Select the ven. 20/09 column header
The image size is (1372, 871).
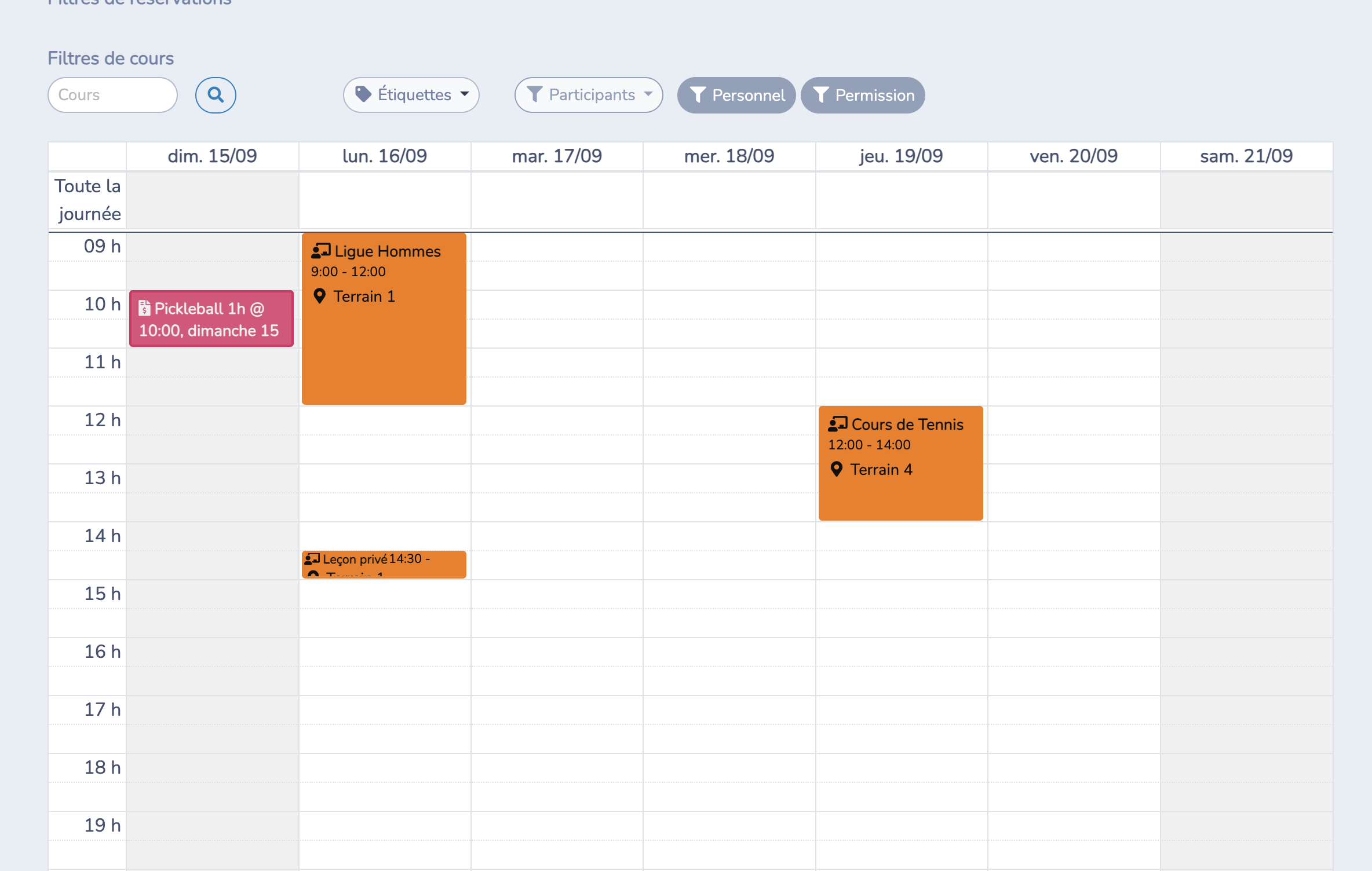tap(1074, 156)
